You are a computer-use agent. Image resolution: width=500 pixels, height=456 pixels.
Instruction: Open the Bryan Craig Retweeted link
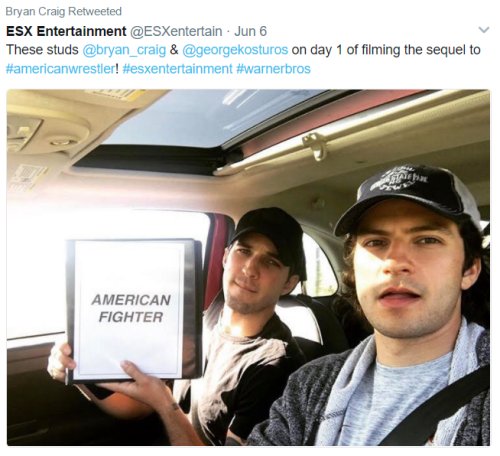(x=63, y=11)
